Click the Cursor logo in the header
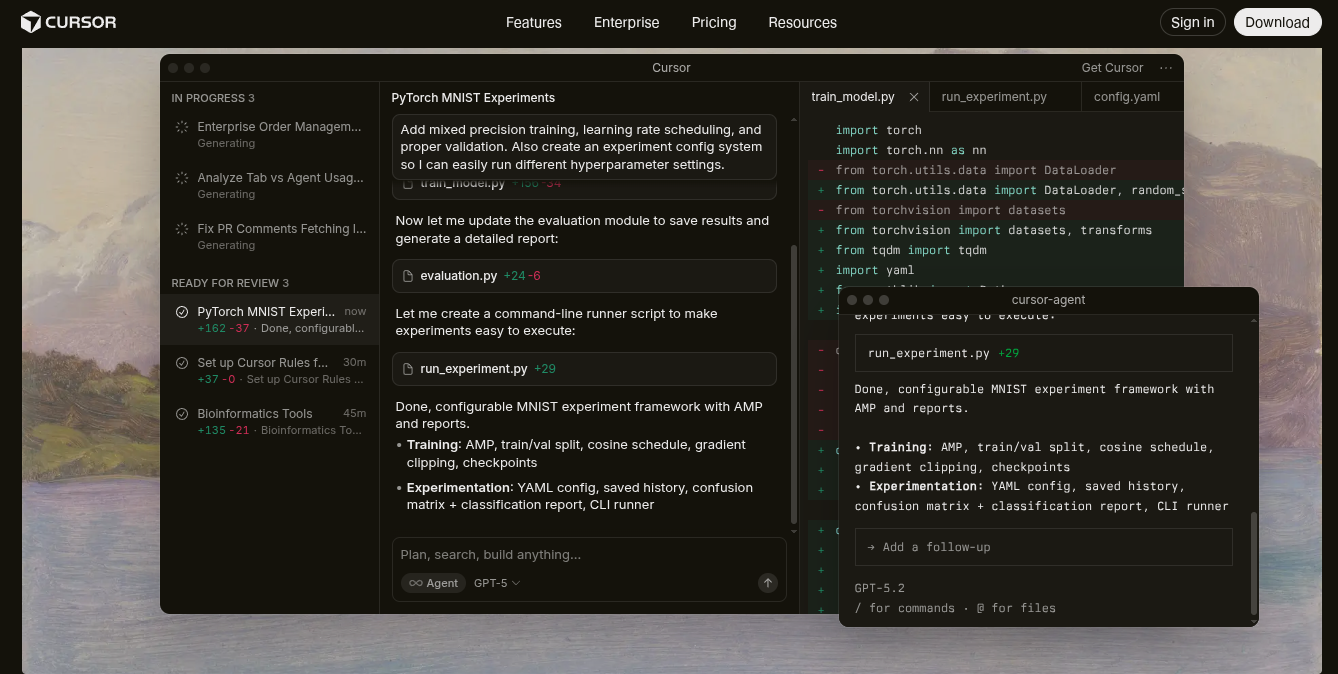The width and height of the screenshot is (1338, 674). (x=68, y=22)
